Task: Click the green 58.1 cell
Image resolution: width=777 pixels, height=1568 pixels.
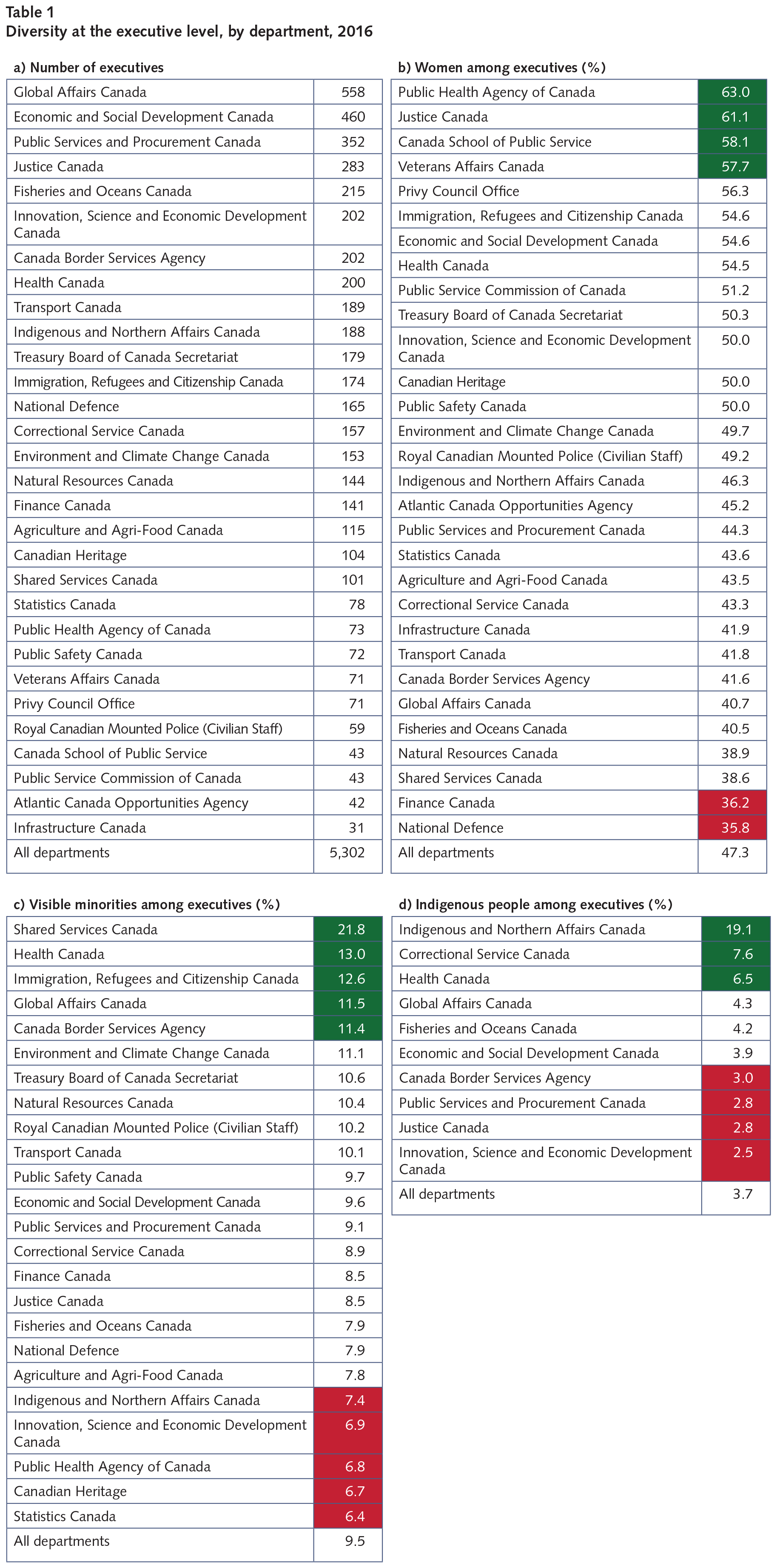Action: [732, 142]
